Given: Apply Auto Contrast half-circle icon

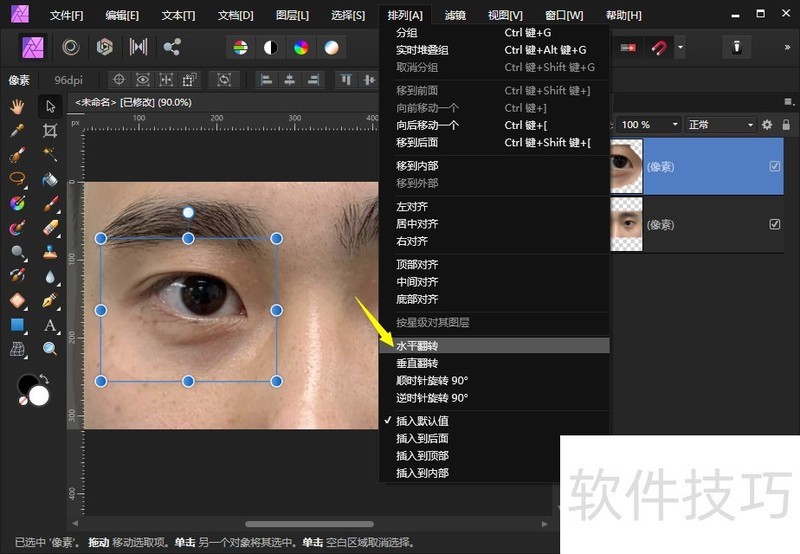Looking at the screenshot, I should [270, 48].
